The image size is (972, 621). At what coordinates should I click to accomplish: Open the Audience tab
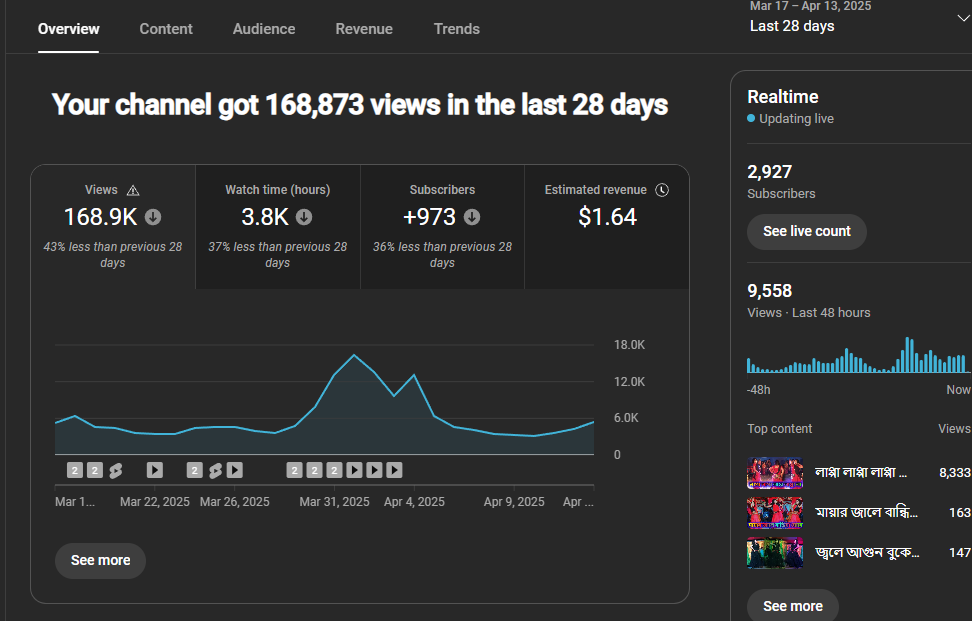pos(263,29)
